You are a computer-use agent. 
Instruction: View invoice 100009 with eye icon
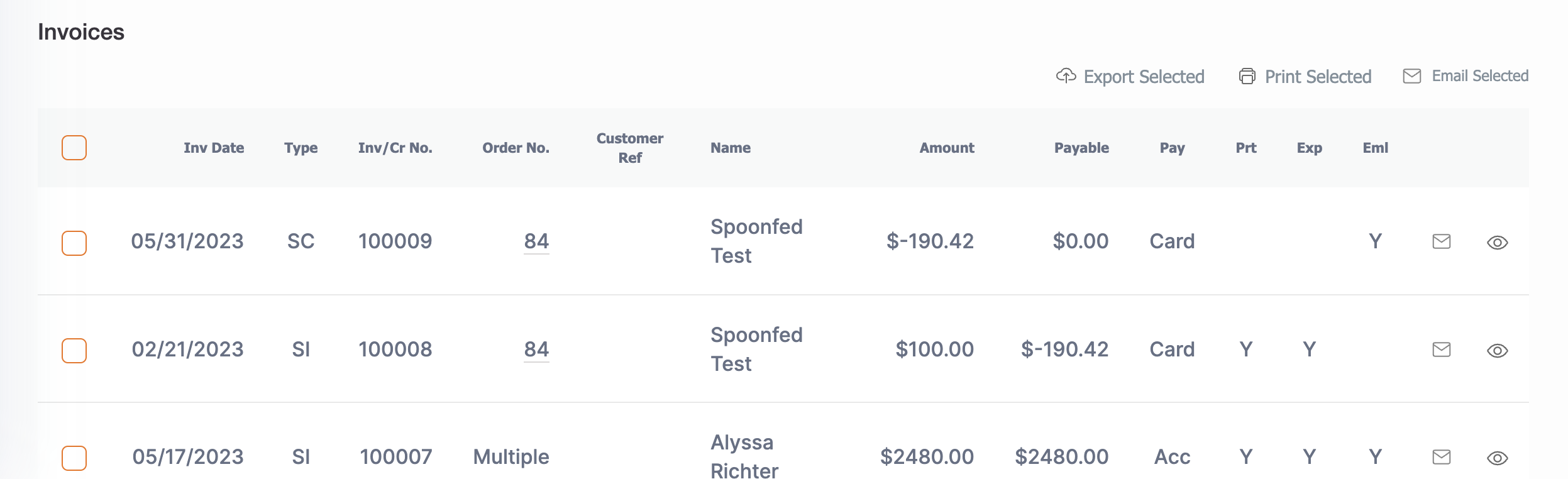tap(1498, 243)
